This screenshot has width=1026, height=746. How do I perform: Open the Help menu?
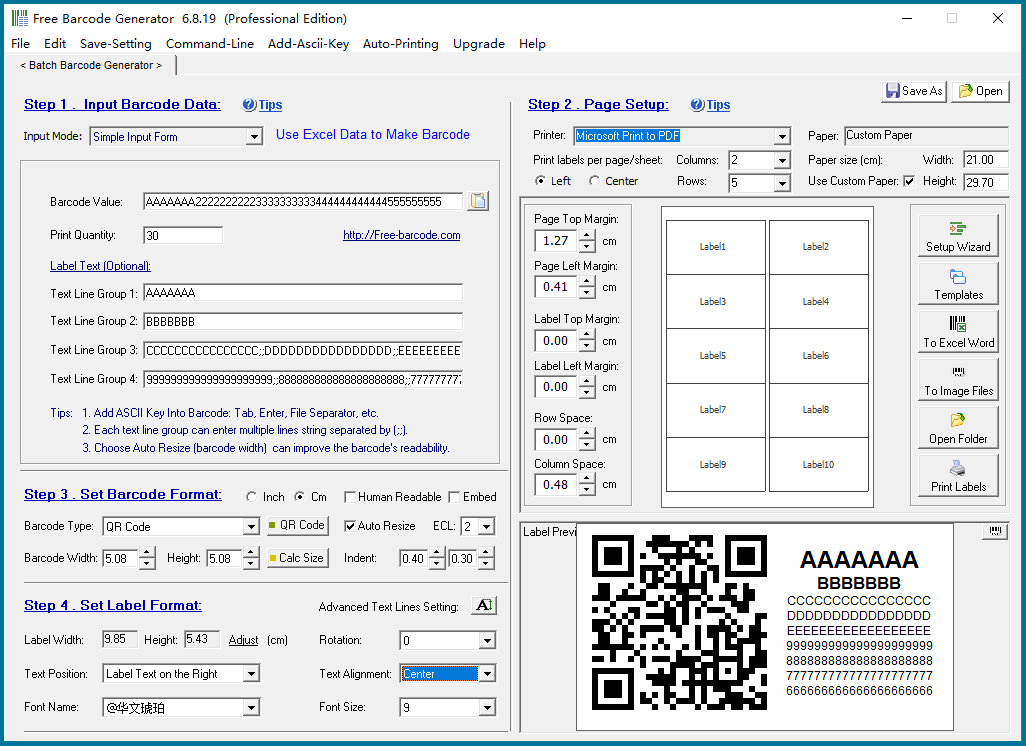[532, 44]
